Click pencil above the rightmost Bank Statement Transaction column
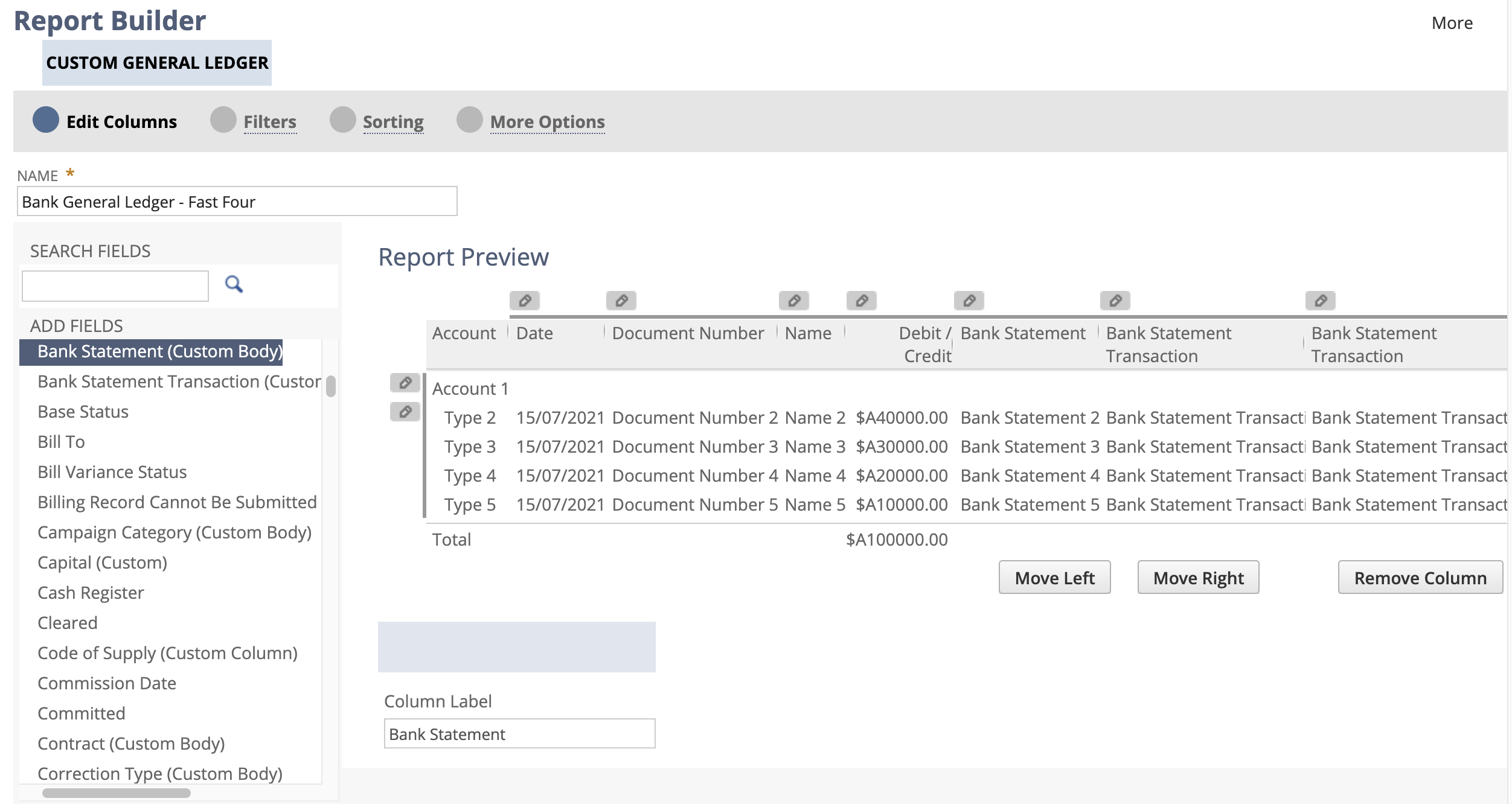 (x=1319, y=300)
